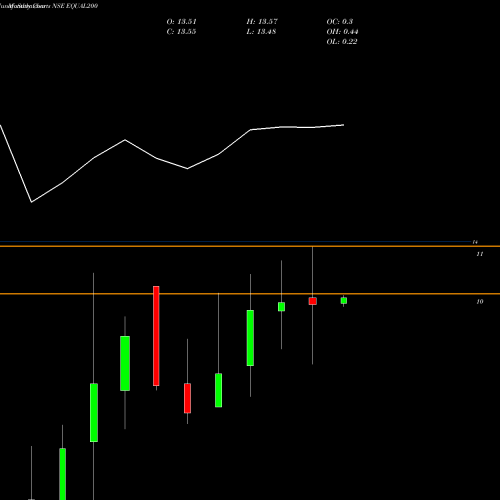Select the tallest red candlestick body

[x=156, y=336]
